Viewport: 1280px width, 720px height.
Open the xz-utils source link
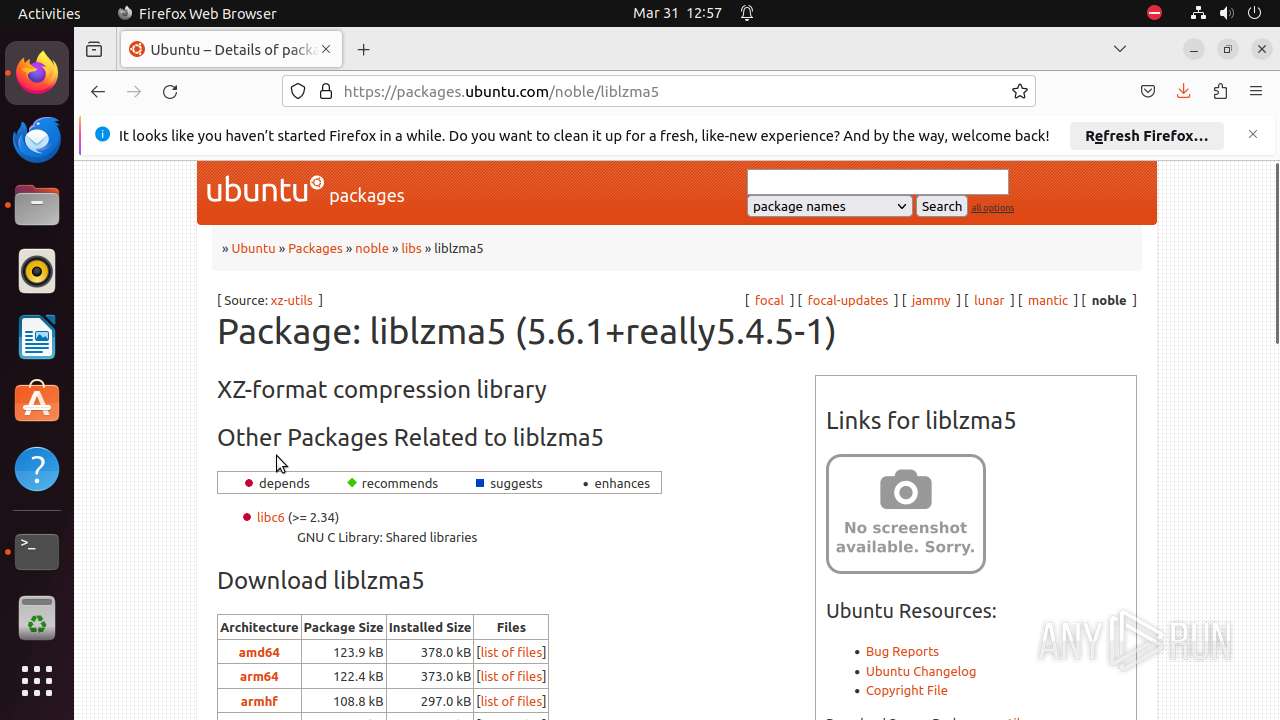click(291, 300)
